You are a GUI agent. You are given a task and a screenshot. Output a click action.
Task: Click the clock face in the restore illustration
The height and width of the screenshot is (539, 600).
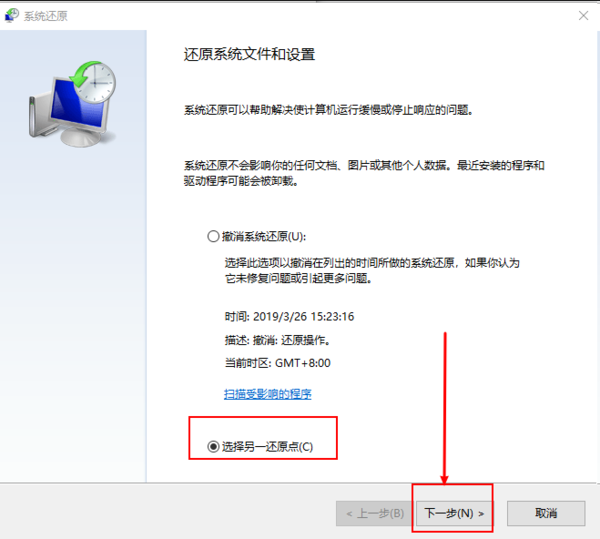(x=96, y=83)
